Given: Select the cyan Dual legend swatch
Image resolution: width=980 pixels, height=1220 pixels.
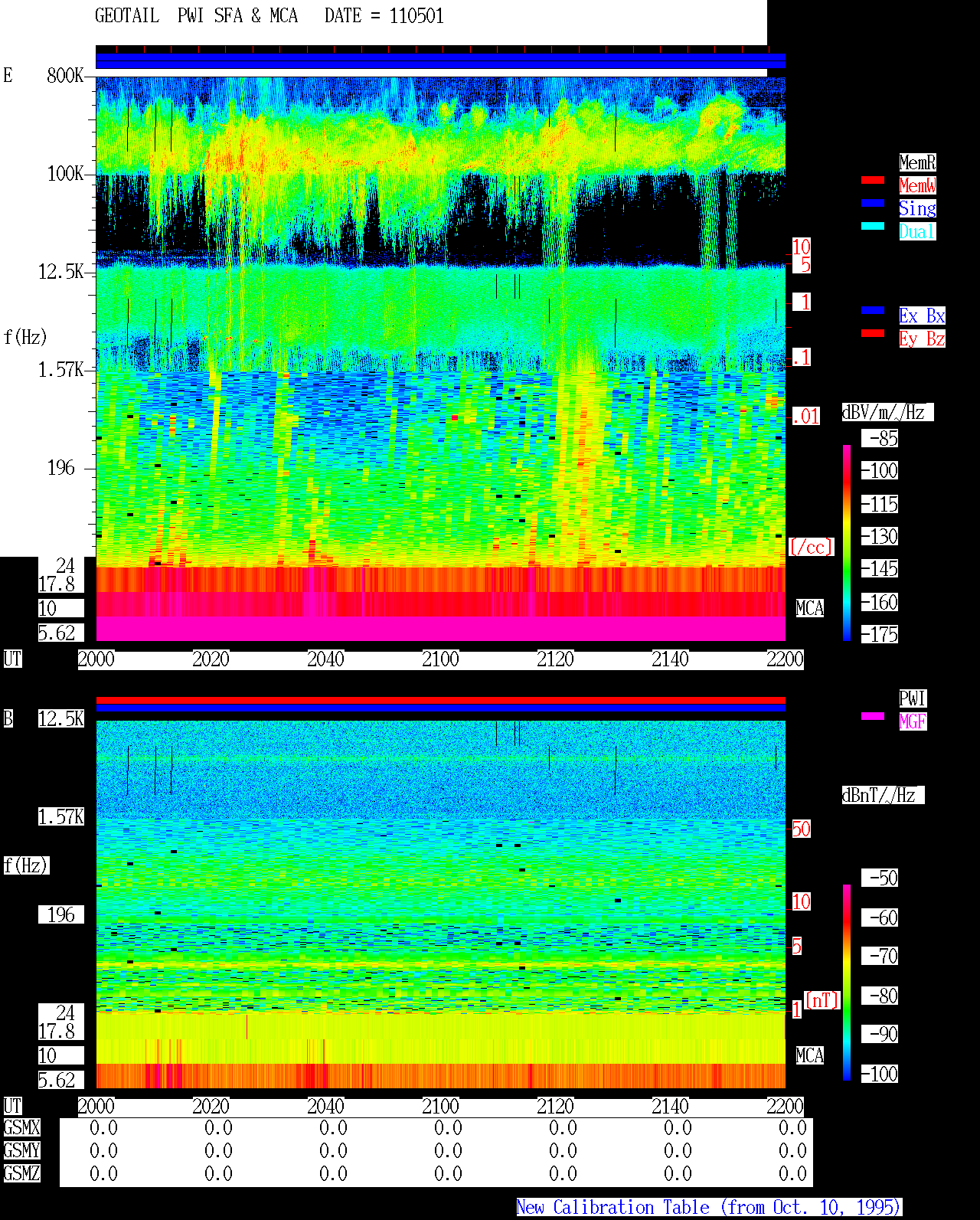Looking at the screenshot, I should 873,226.
